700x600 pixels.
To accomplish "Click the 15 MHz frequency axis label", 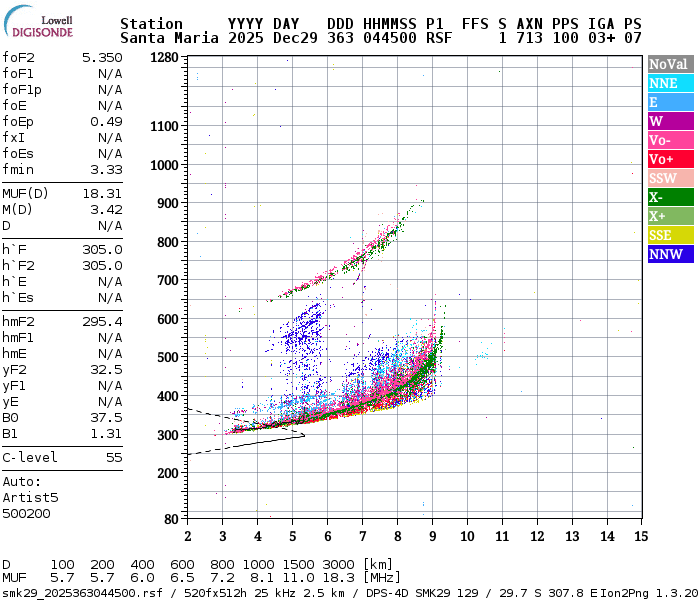I will coord(641,536).
